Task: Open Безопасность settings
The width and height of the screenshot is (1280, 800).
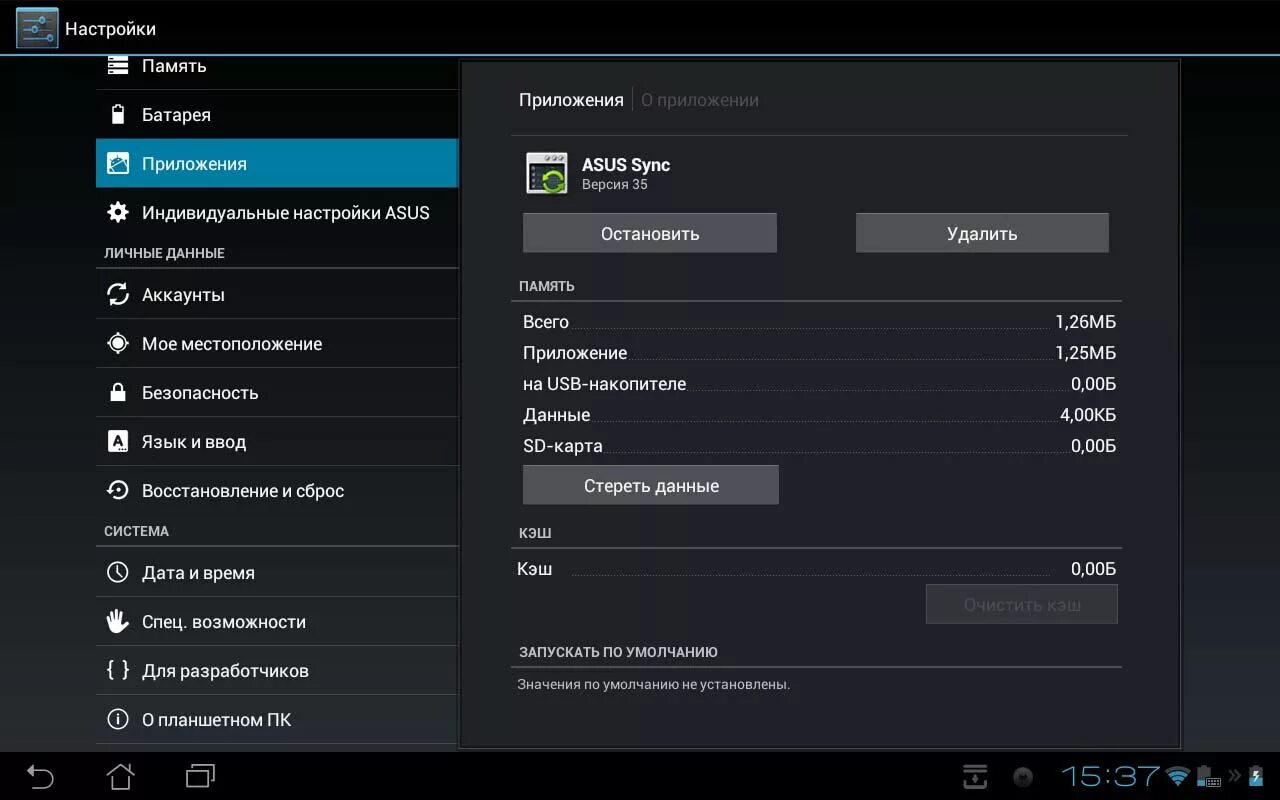Action: (277, 393)
